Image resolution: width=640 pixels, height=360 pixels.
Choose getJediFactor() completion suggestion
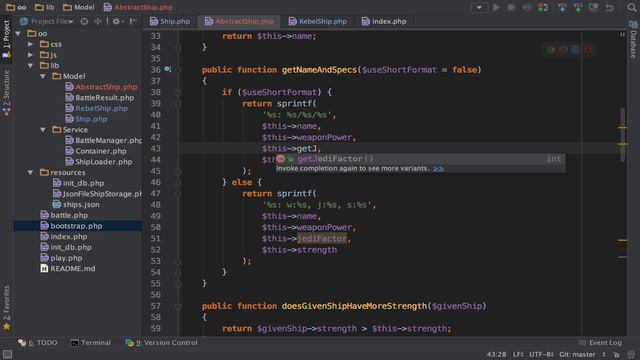tap(420, 159)
